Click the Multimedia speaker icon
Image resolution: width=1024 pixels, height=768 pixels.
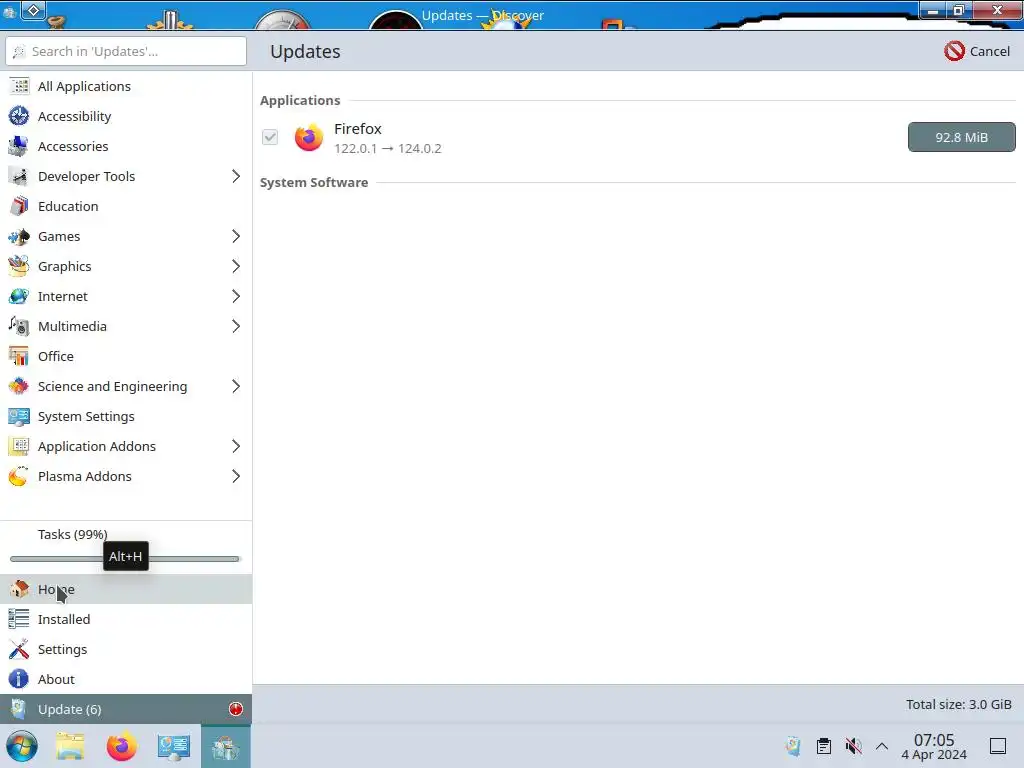coord(19,327)
